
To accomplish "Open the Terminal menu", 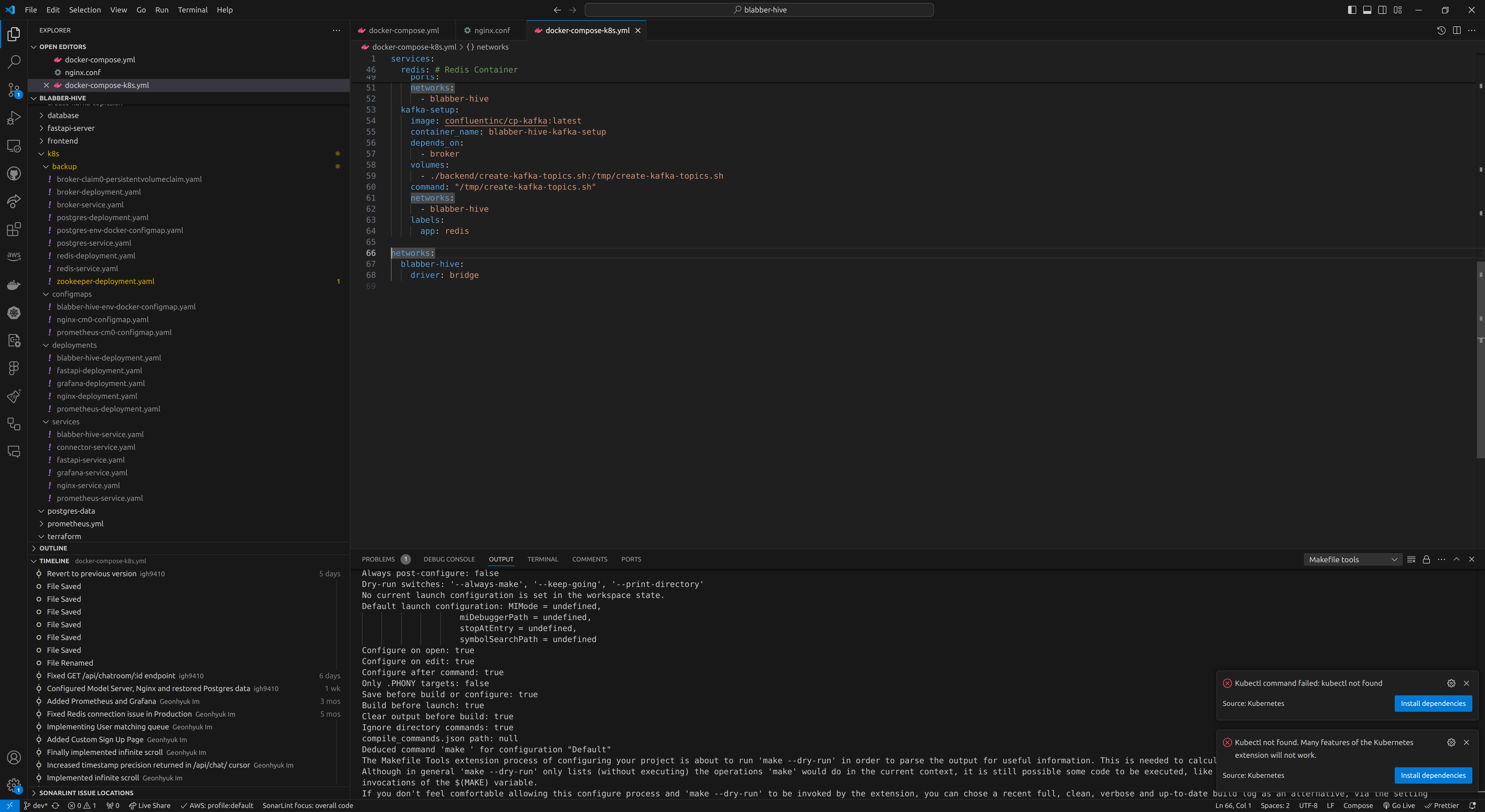I will point(192,10).
